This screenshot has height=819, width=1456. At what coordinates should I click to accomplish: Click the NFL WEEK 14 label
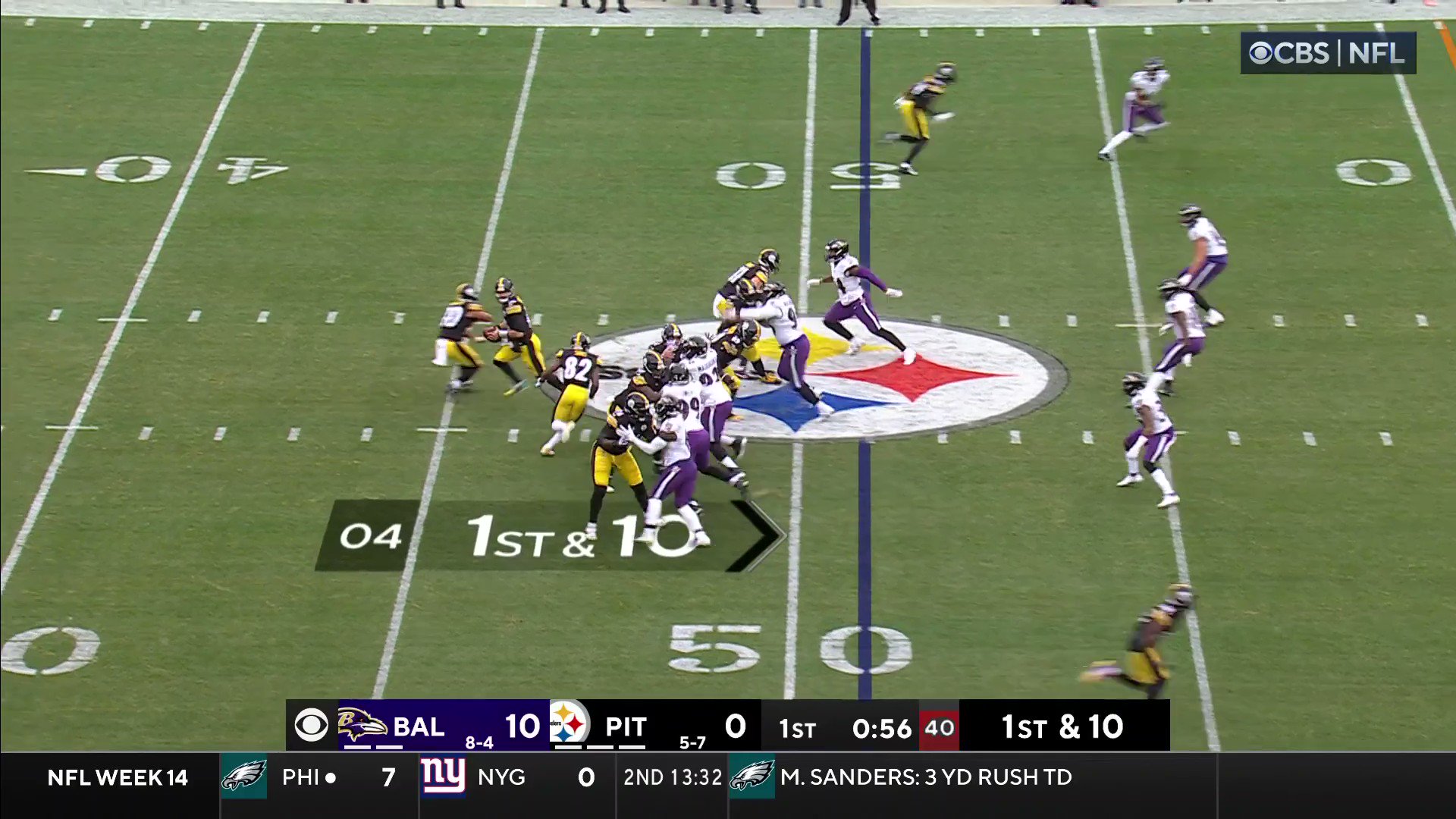click(118, 777)
